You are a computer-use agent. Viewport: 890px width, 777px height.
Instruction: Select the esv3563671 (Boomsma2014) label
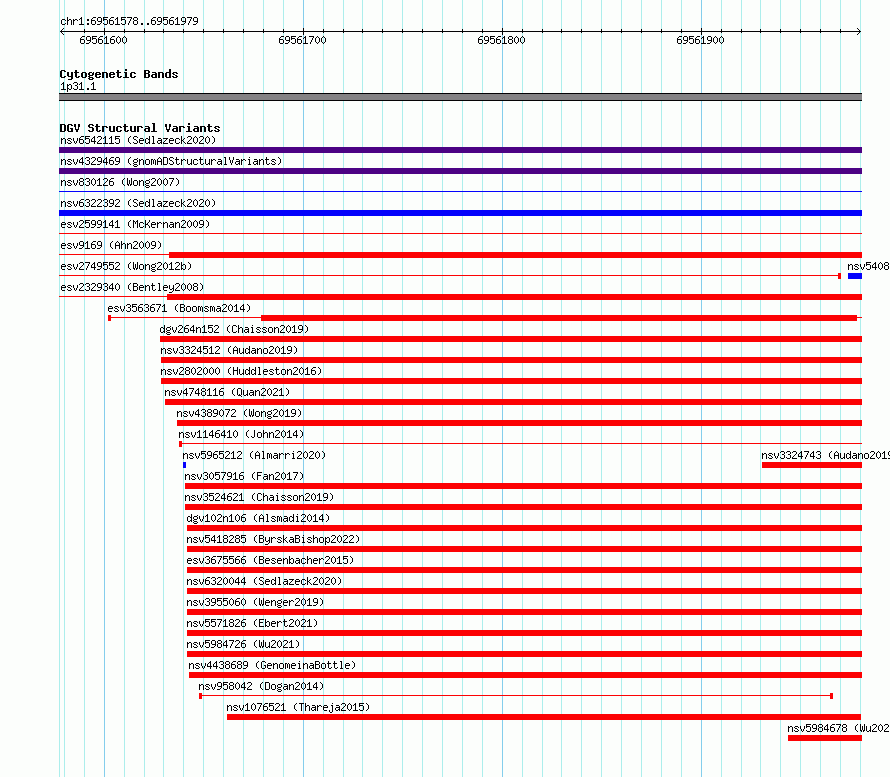click(x=179, y=308)
